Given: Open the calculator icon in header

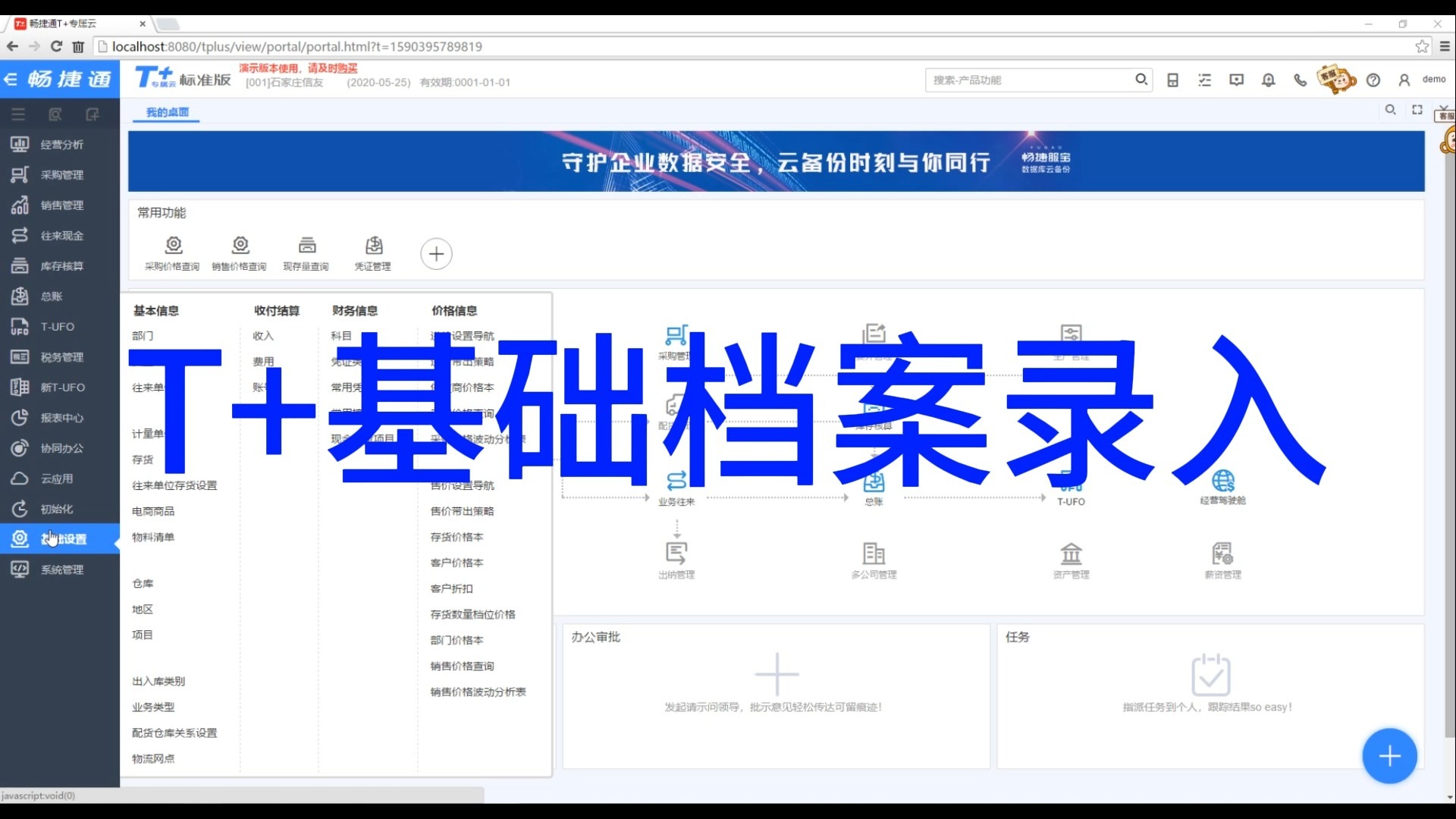Looking at the screenshot, I should tap(1172, 80).
